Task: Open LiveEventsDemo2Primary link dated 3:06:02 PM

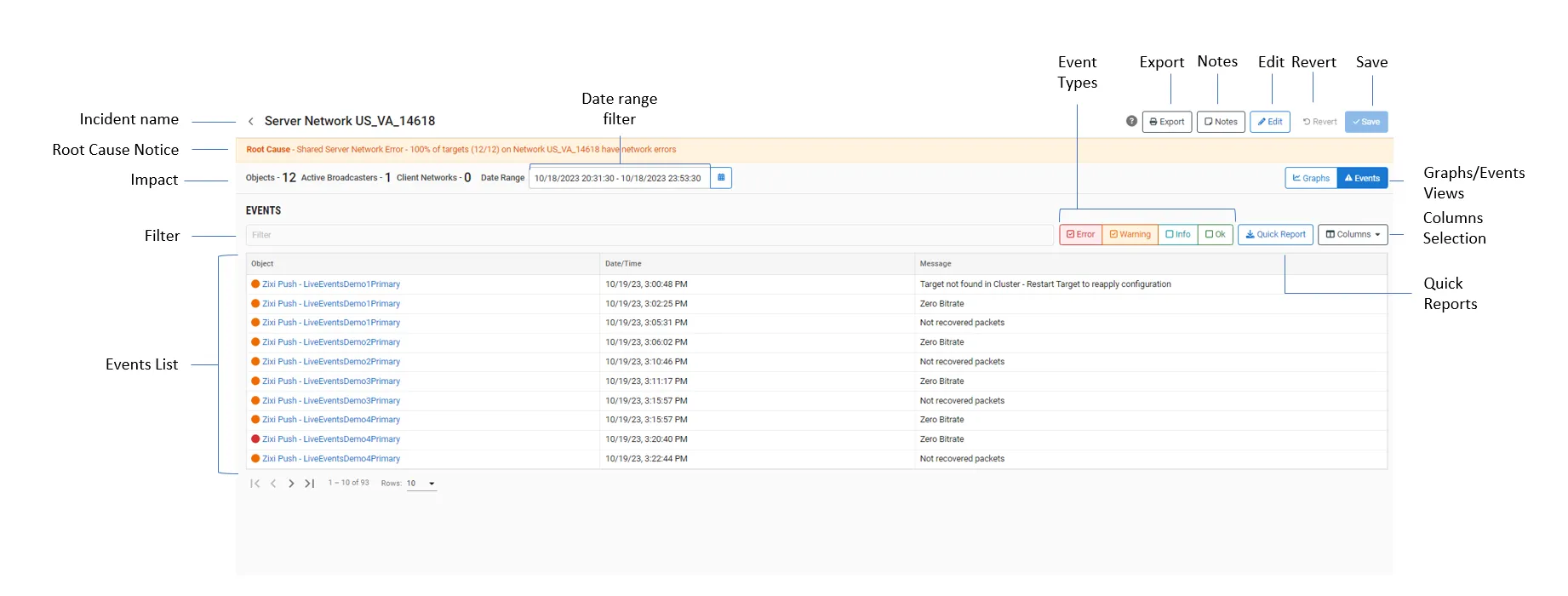Action: click(x=331, y=342)
